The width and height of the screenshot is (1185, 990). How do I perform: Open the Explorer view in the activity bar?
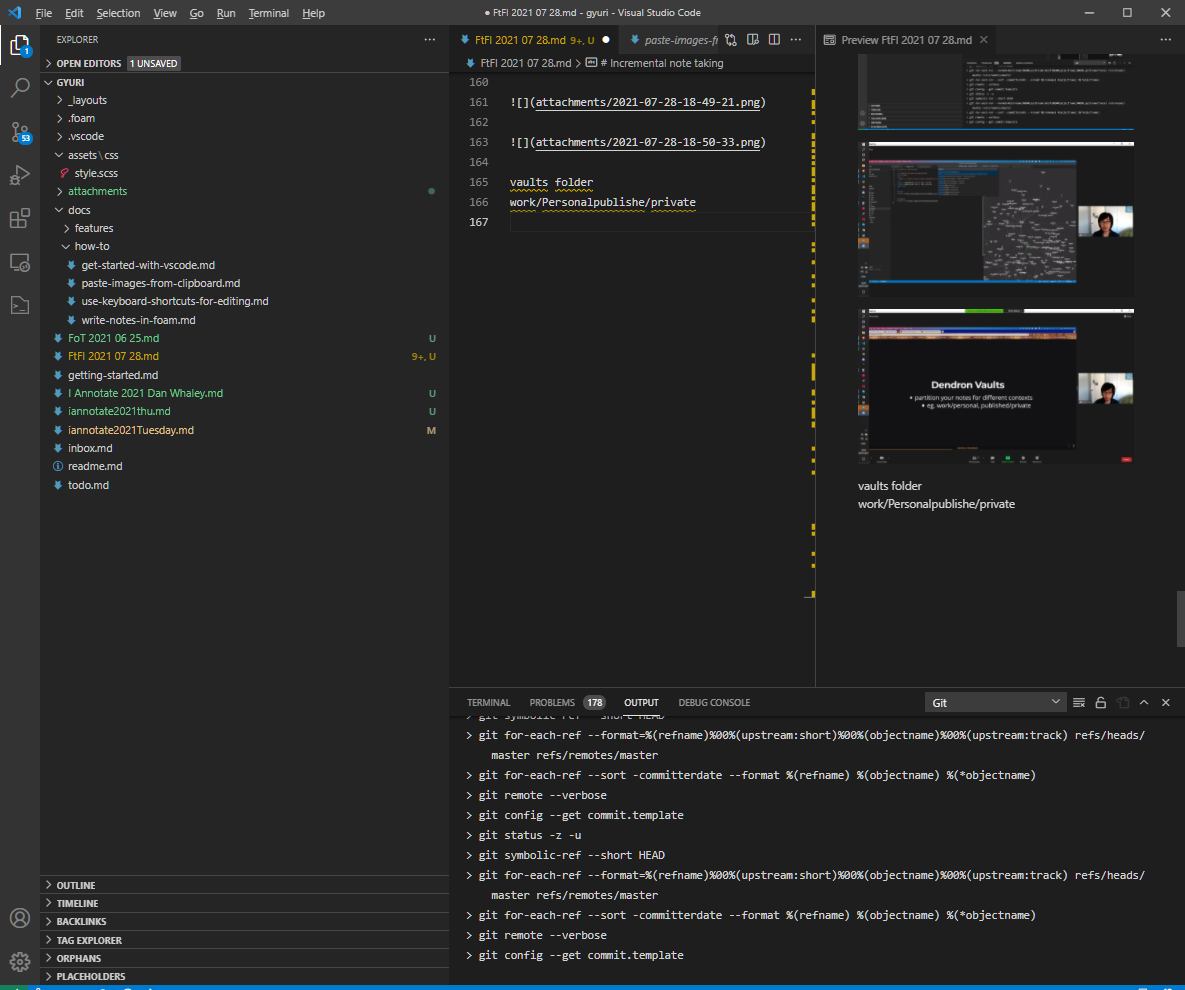[x=20, y=46]
